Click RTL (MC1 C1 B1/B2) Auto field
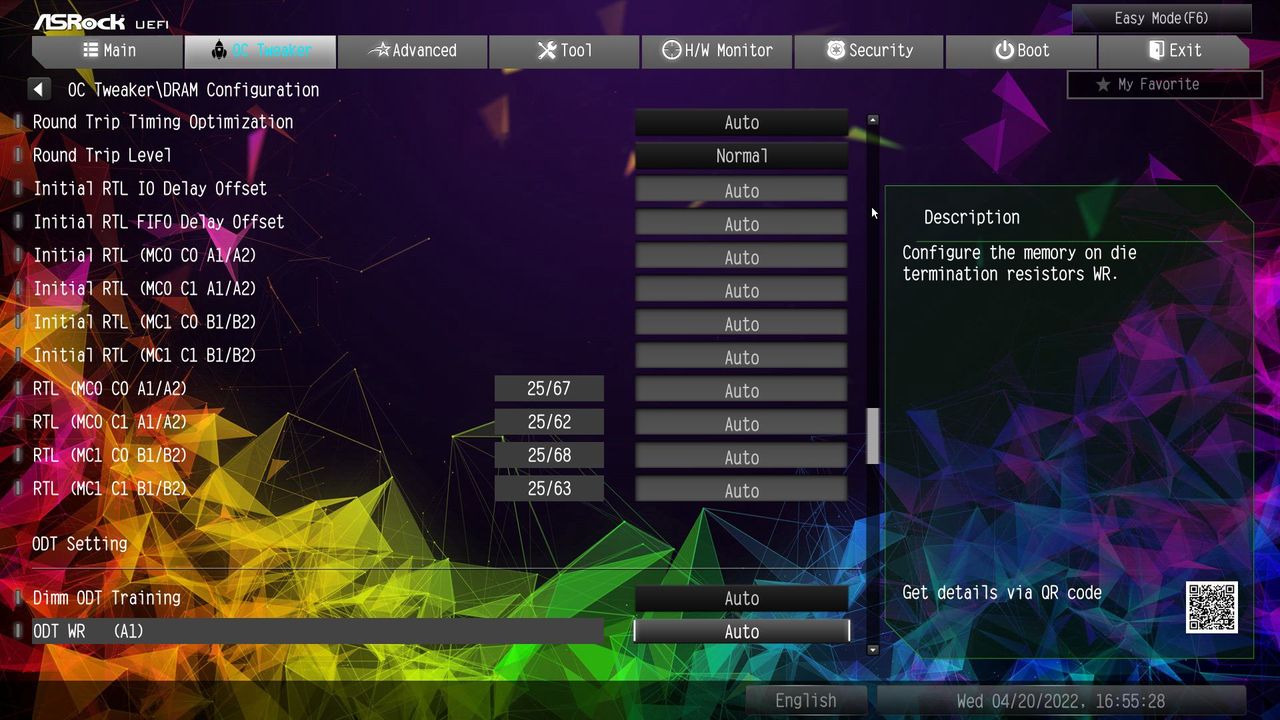This screenshot has height=720, width=1280. pyautogui.click(x=741, y=490)
